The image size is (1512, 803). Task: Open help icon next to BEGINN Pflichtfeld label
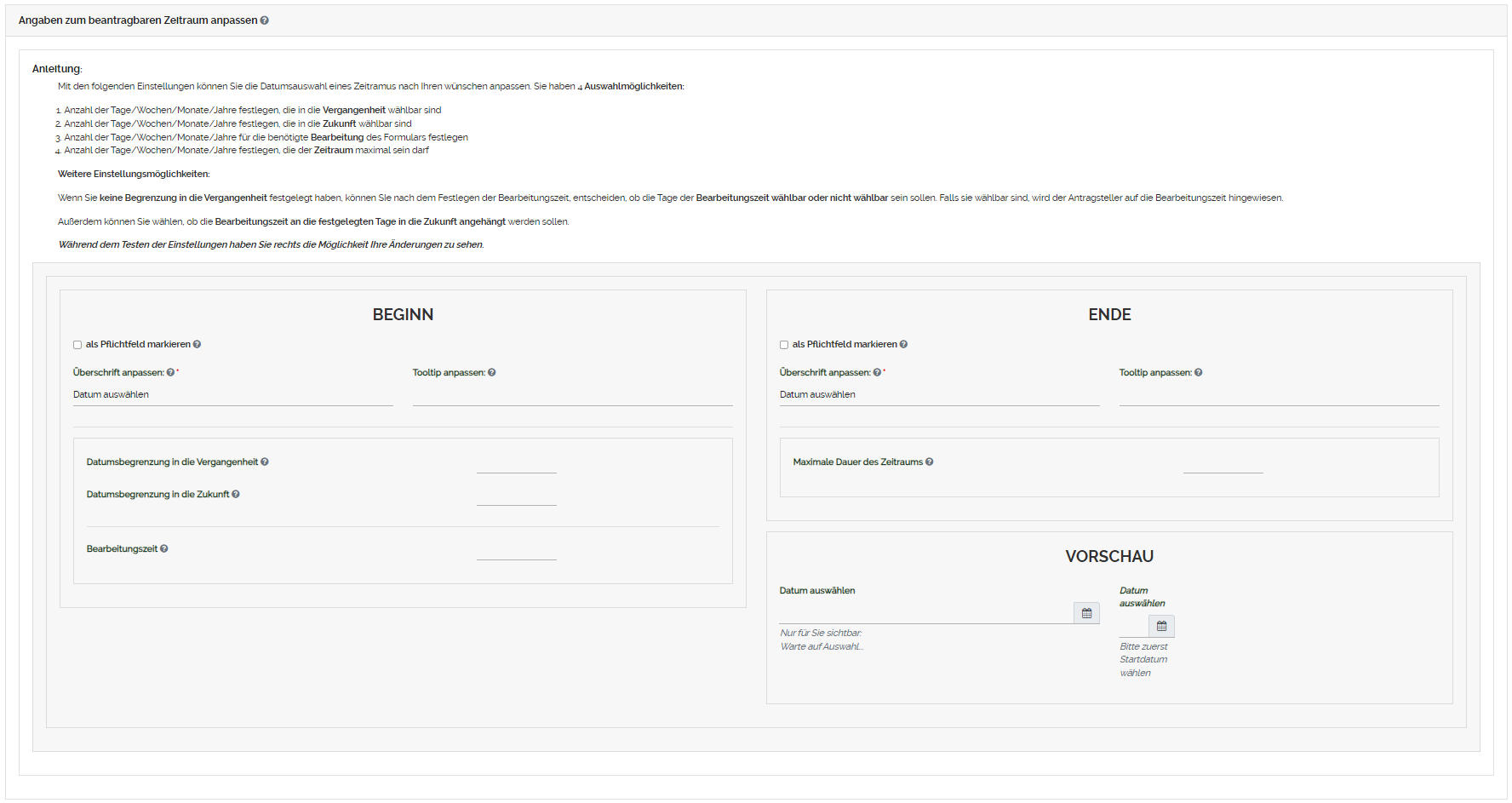pos(197,345)
